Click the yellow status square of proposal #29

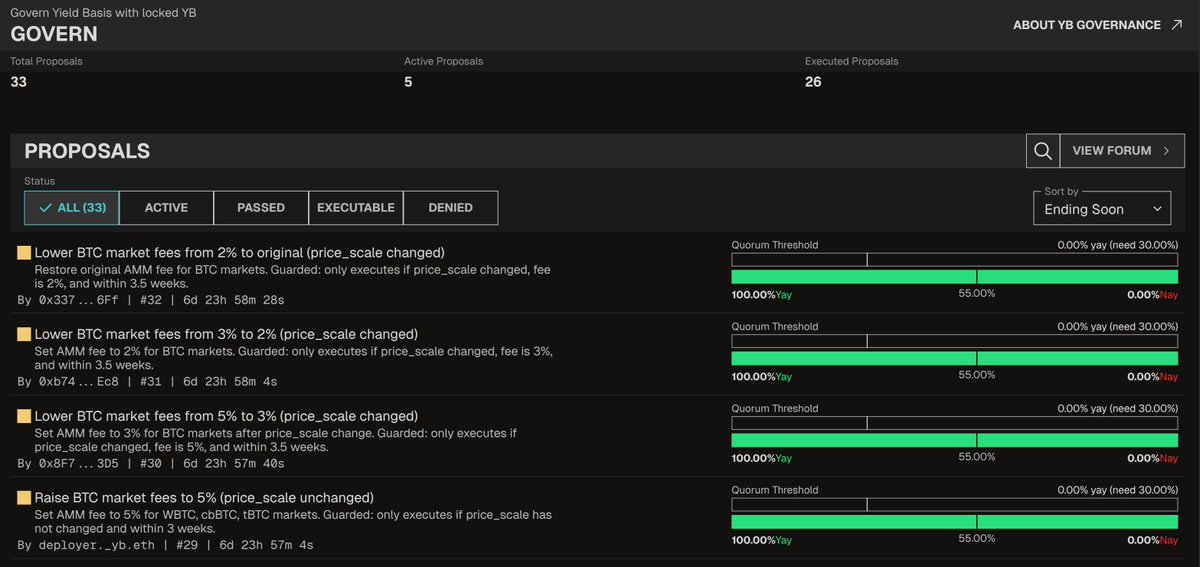(24, 498)
